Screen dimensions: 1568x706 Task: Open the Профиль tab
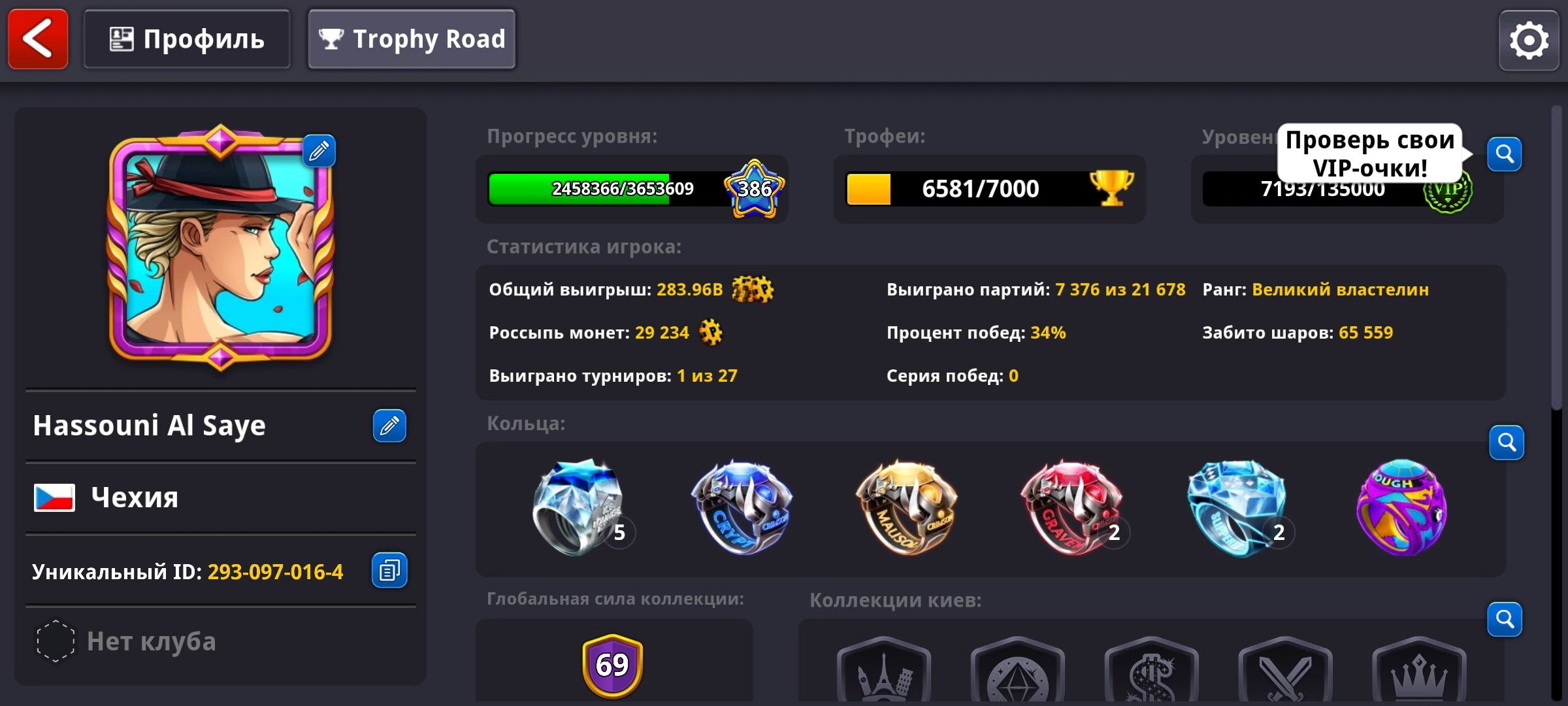pyautogui.click(x=187, y=39)
